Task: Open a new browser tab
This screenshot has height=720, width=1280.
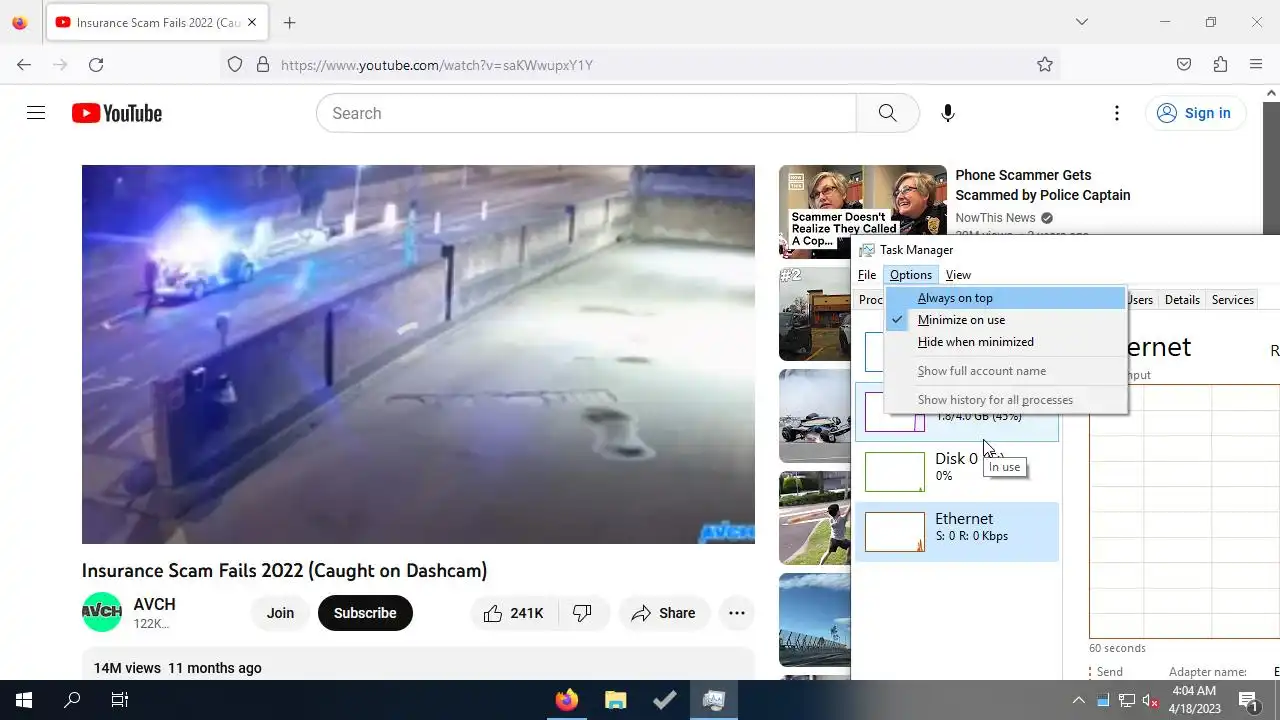Action: point(289,22)
